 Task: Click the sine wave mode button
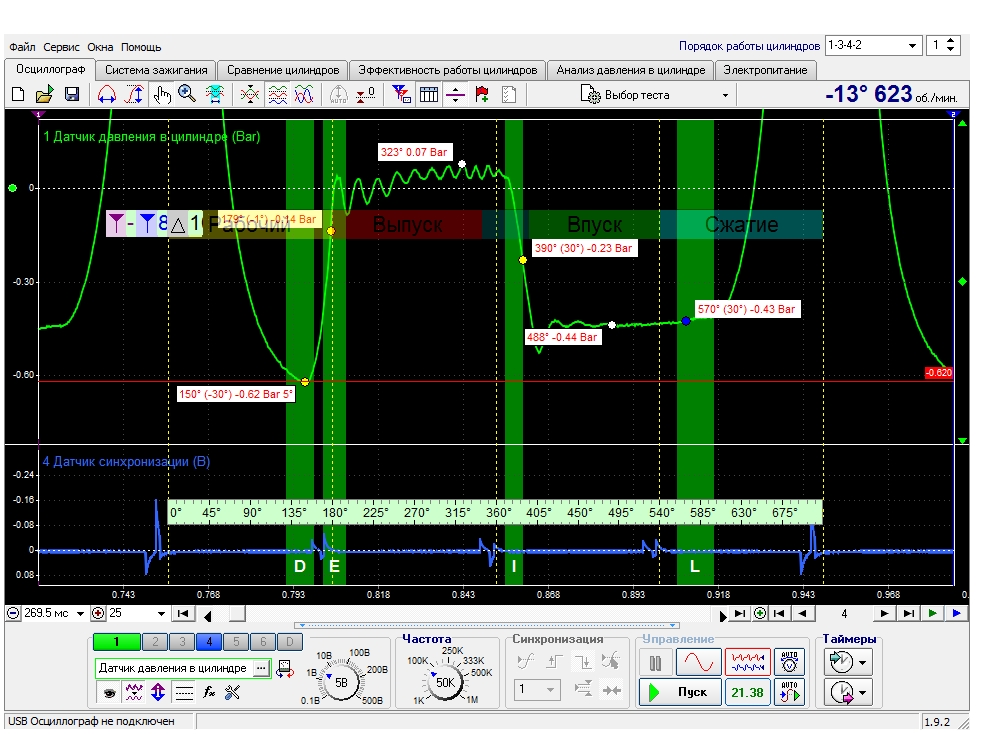pyautogui.click(x=698, y=662)
